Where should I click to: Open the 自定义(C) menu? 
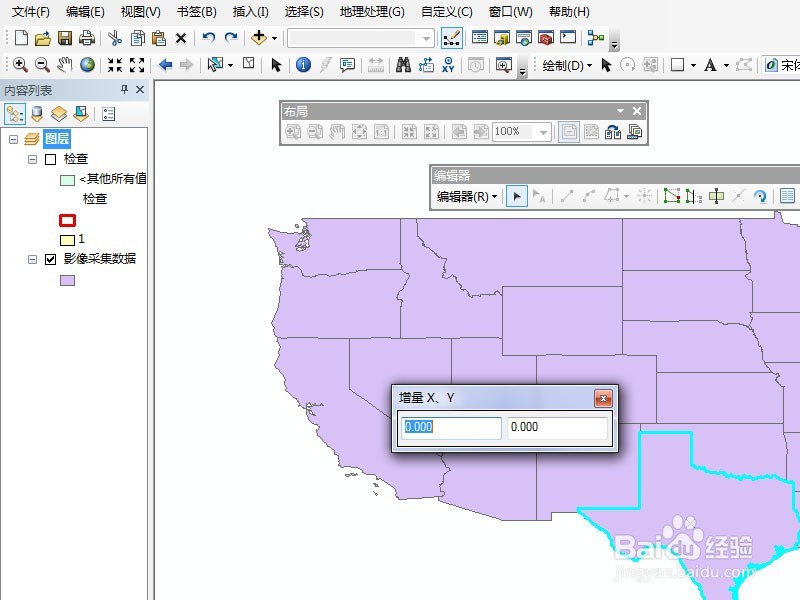click(x=446, y=12)
